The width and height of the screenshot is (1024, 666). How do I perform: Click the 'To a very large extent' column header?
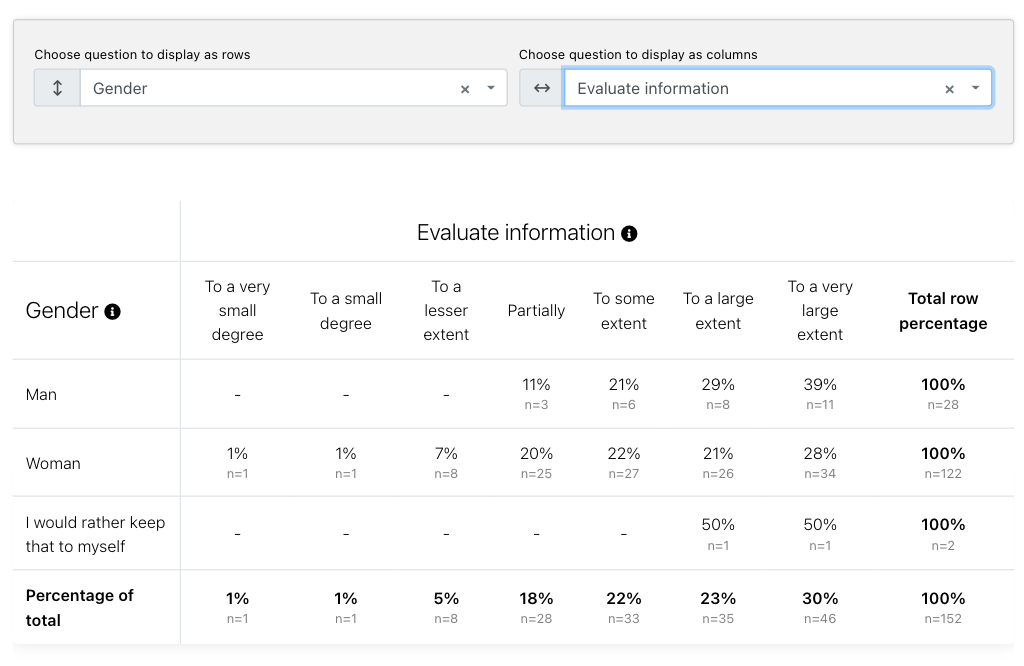pos(820,311)
